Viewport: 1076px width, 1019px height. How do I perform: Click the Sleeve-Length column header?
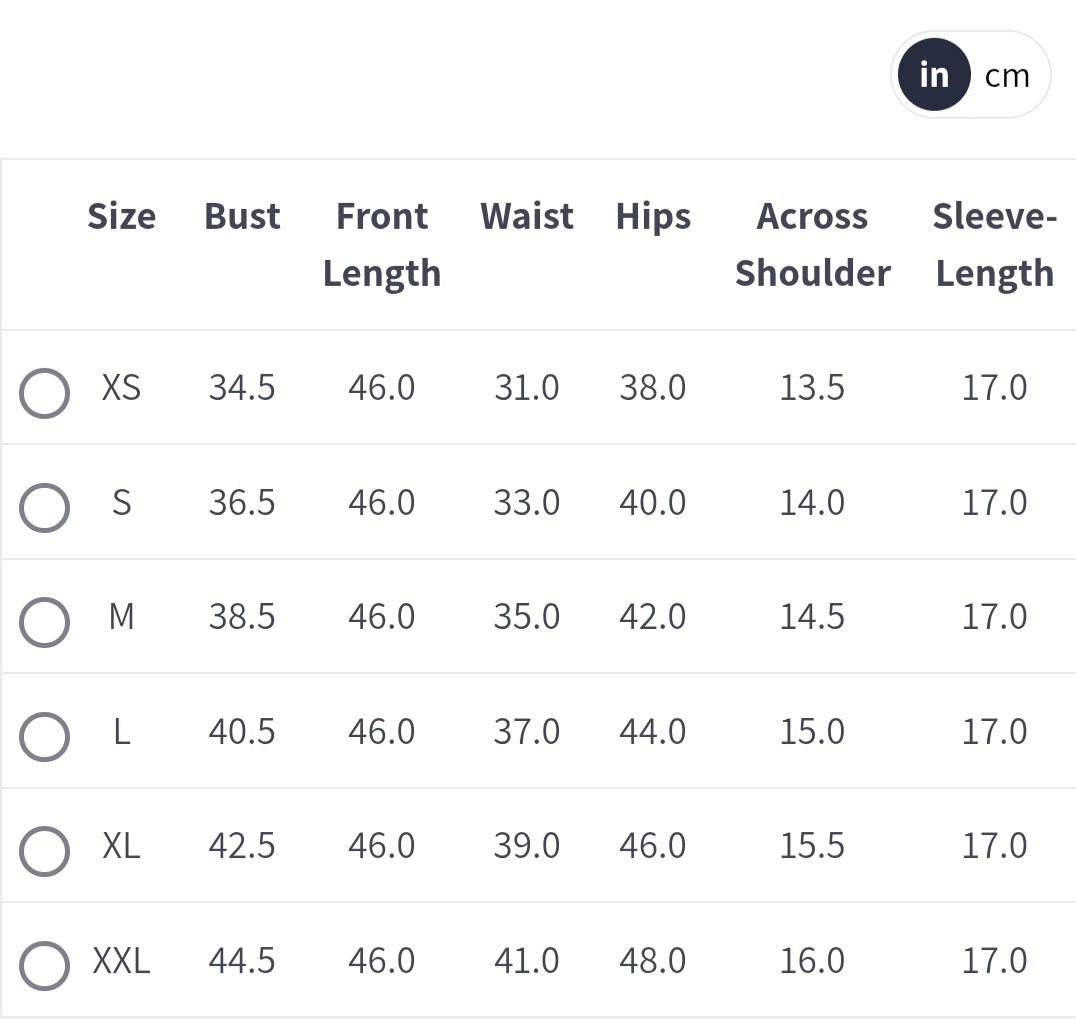click(x=994, y=244)
